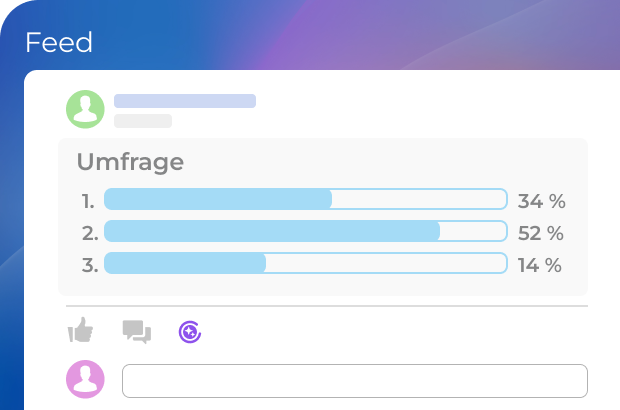Click the "14 %" result label
620x410 pixels.
point(540,265)
